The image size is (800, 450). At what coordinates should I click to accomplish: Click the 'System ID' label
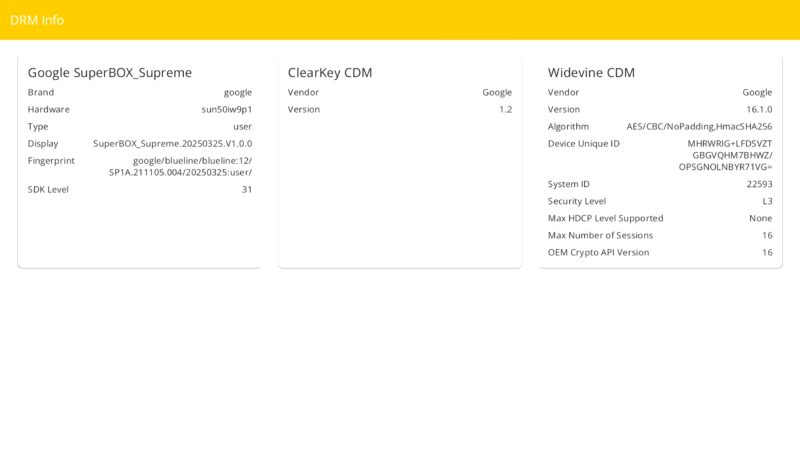(568, 184)
